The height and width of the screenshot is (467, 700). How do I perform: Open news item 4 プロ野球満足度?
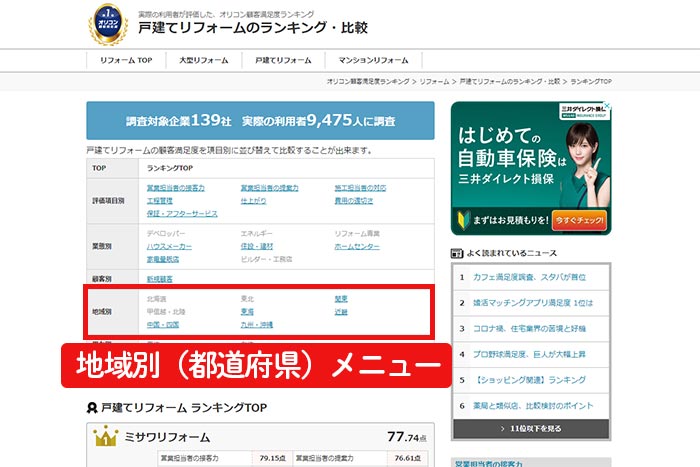coord(529,354)
